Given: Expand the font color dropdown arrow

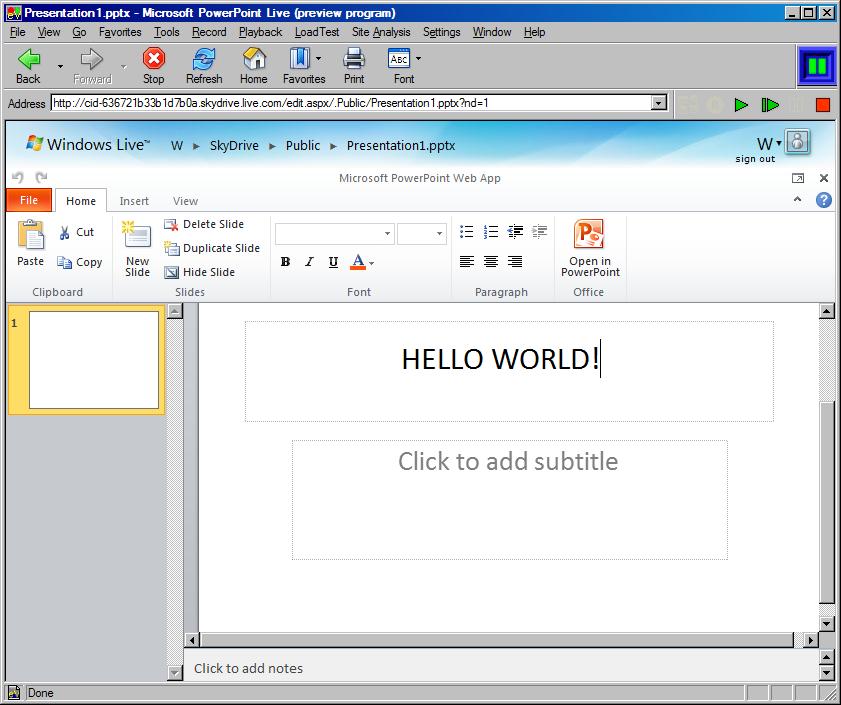Looking at the screenshot, I should pyautogui.click(x=371, y=263).
